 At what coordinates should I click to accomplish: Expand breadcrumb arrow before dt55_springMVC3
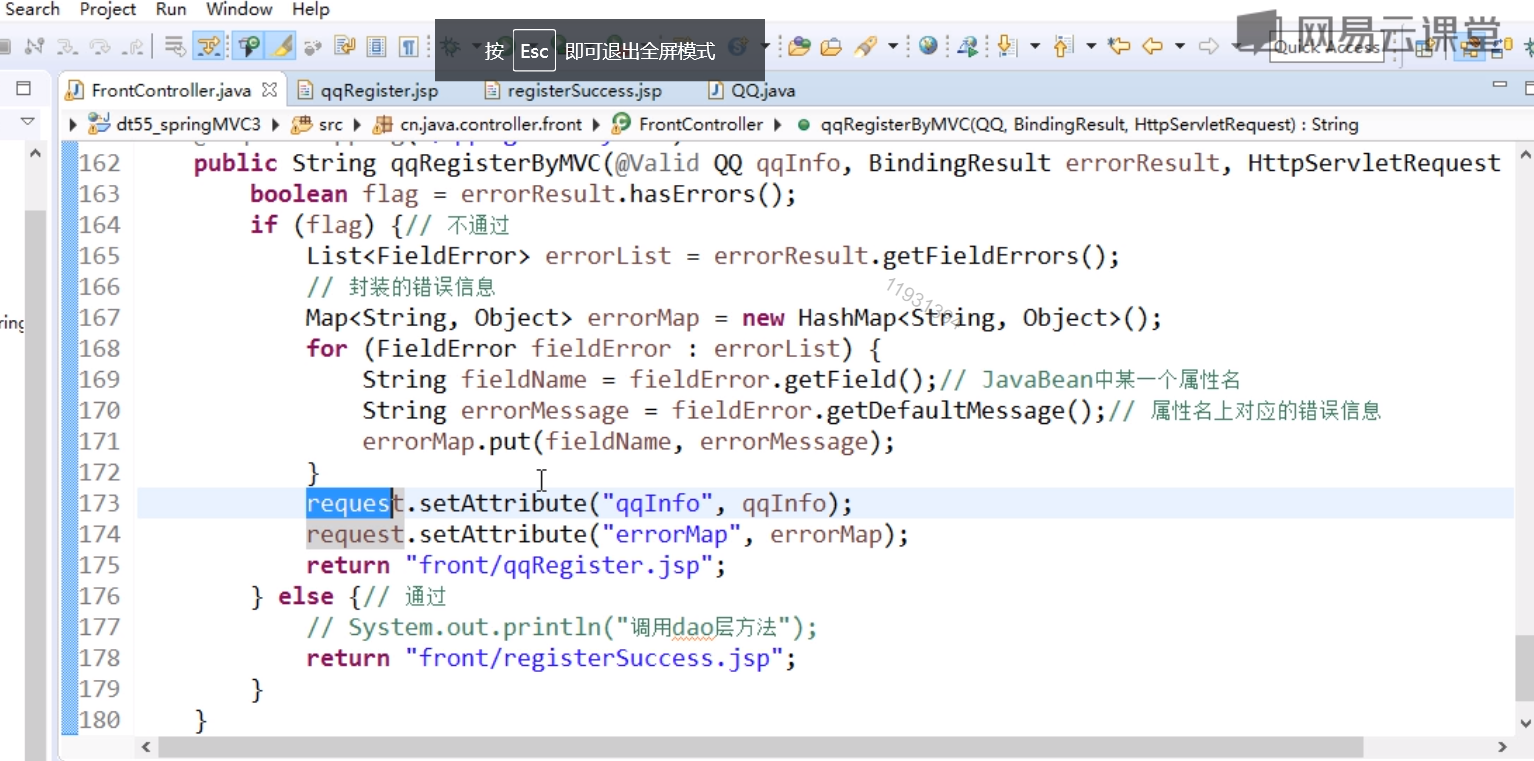[x=74, y=125]
